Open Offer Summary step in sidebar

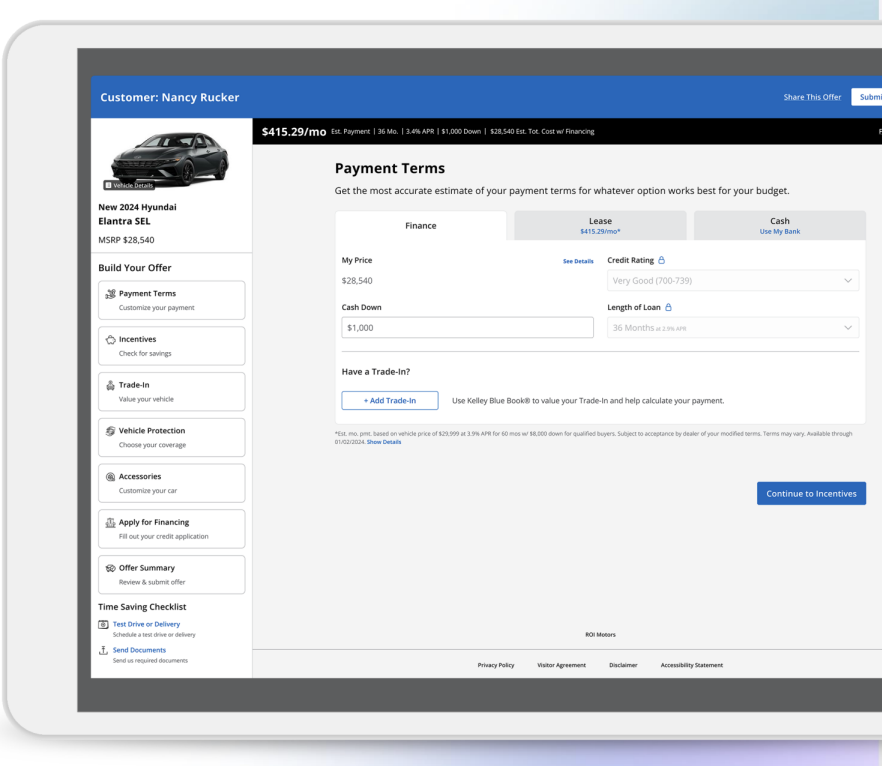click(x=172, y=575)
